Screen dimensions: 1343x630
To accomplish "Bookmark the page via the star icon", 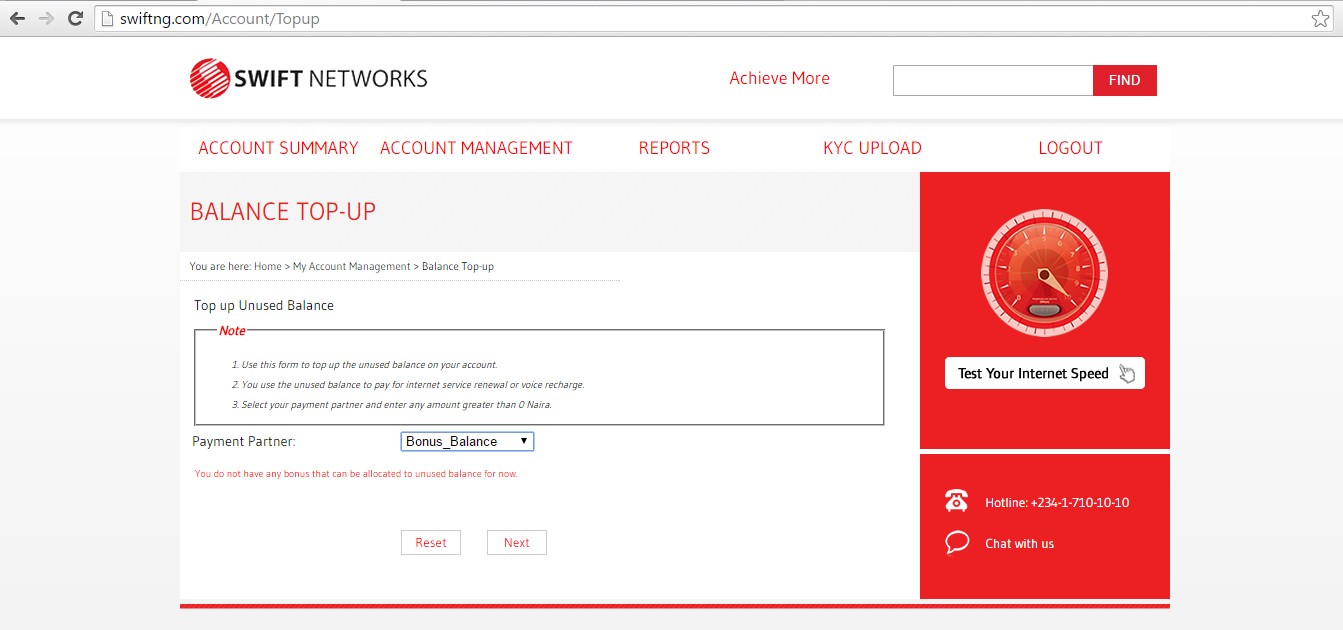I will click(x=1322, y=17).
